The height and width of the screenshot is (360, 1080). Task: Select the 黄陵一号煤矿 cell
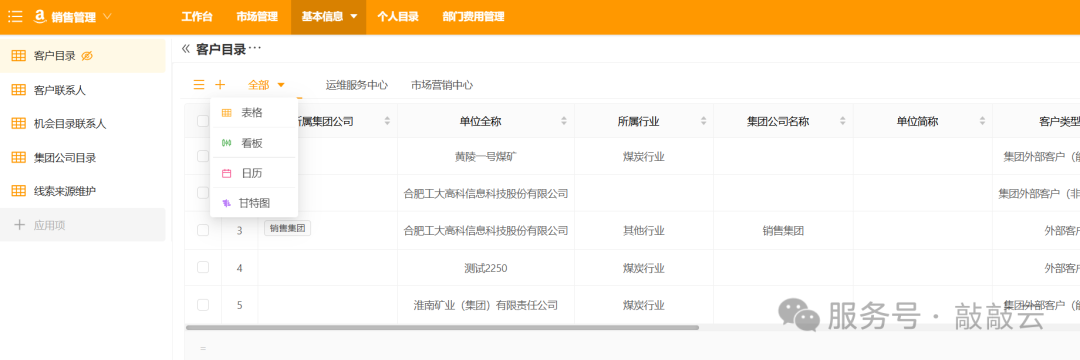click(486, 156)
